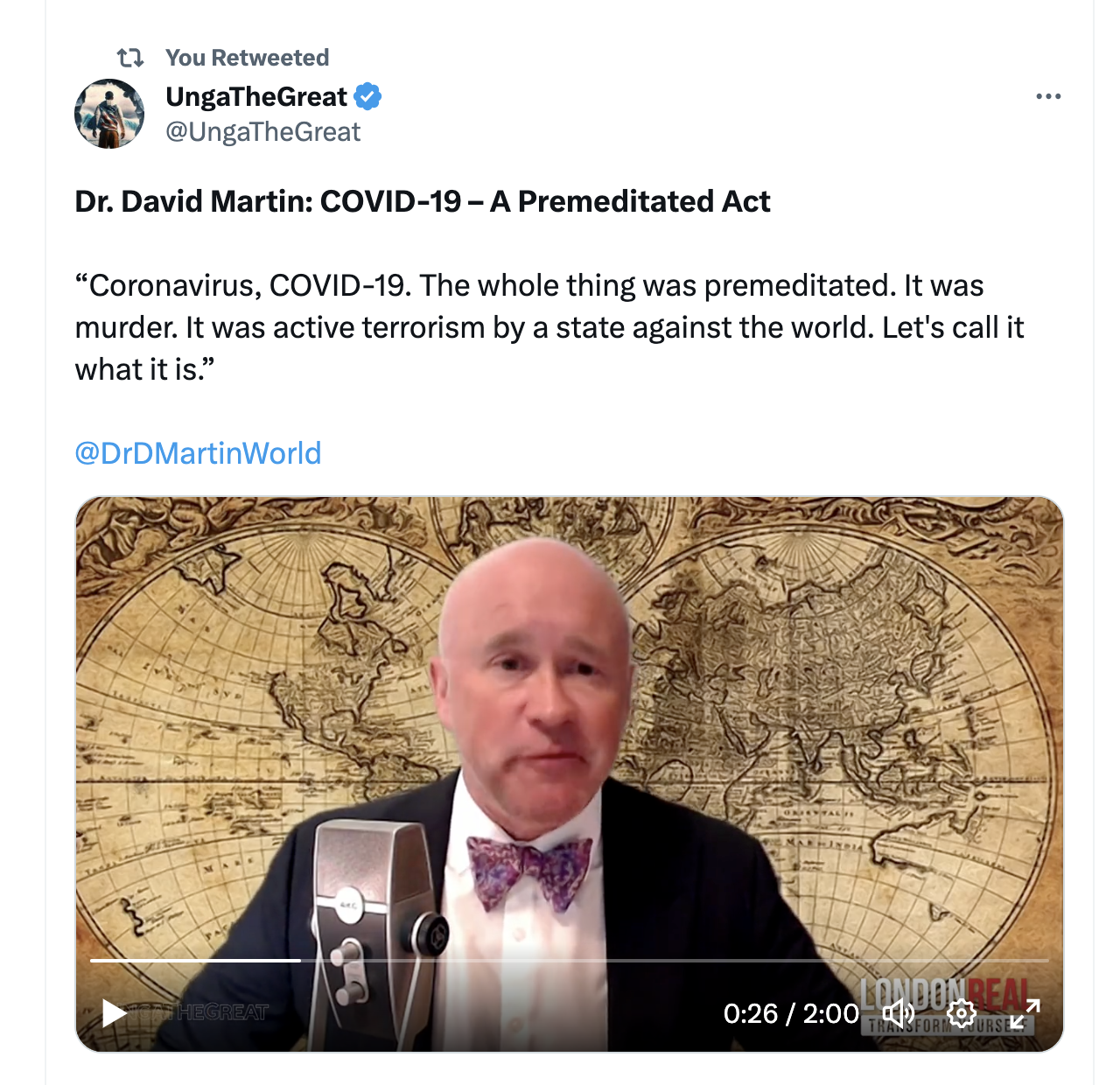Open the tweet's more options ellipsis menu
The width and height of the screenshot is (1120, 1085).
coord(1048,96)
